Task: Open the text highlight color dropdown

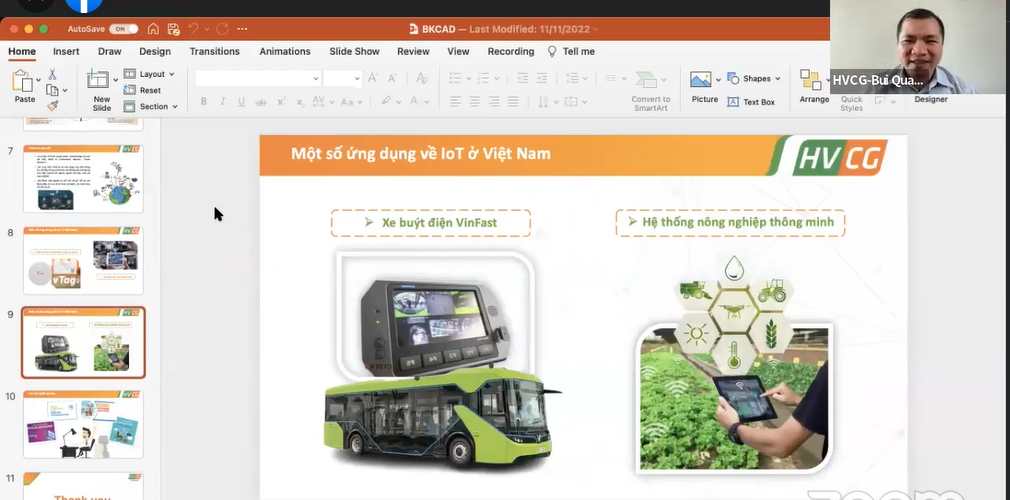Action: click(x=399, y=102)
